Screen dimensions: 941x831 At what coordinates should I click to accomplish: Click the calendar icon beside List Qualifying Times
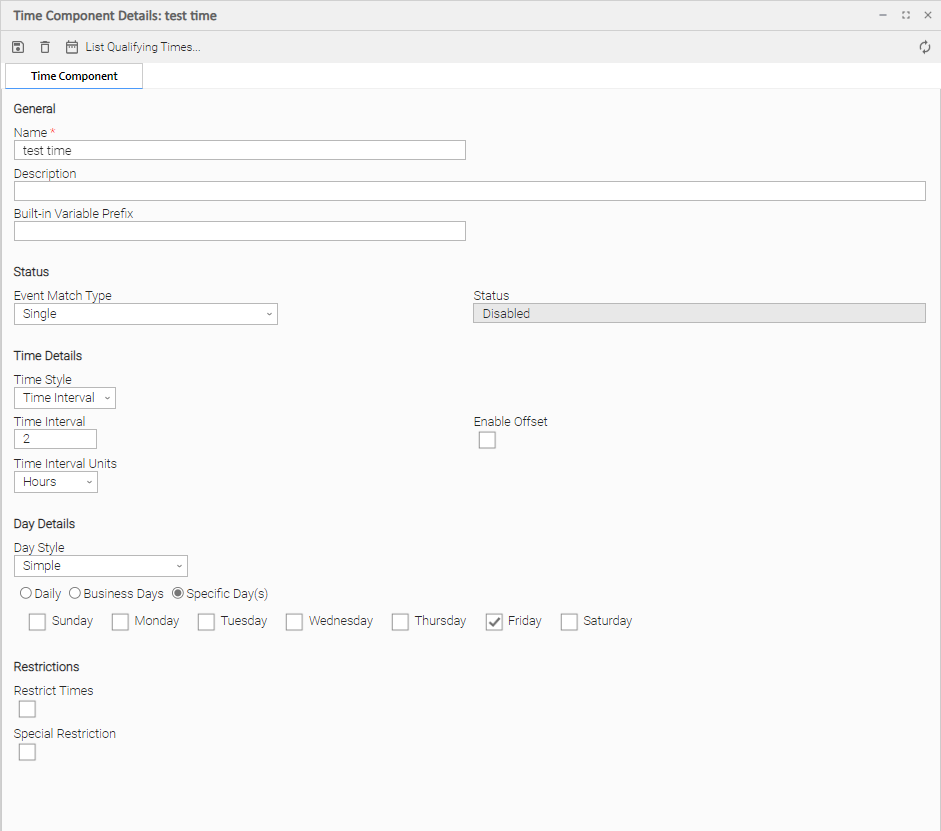coord(72,47)
